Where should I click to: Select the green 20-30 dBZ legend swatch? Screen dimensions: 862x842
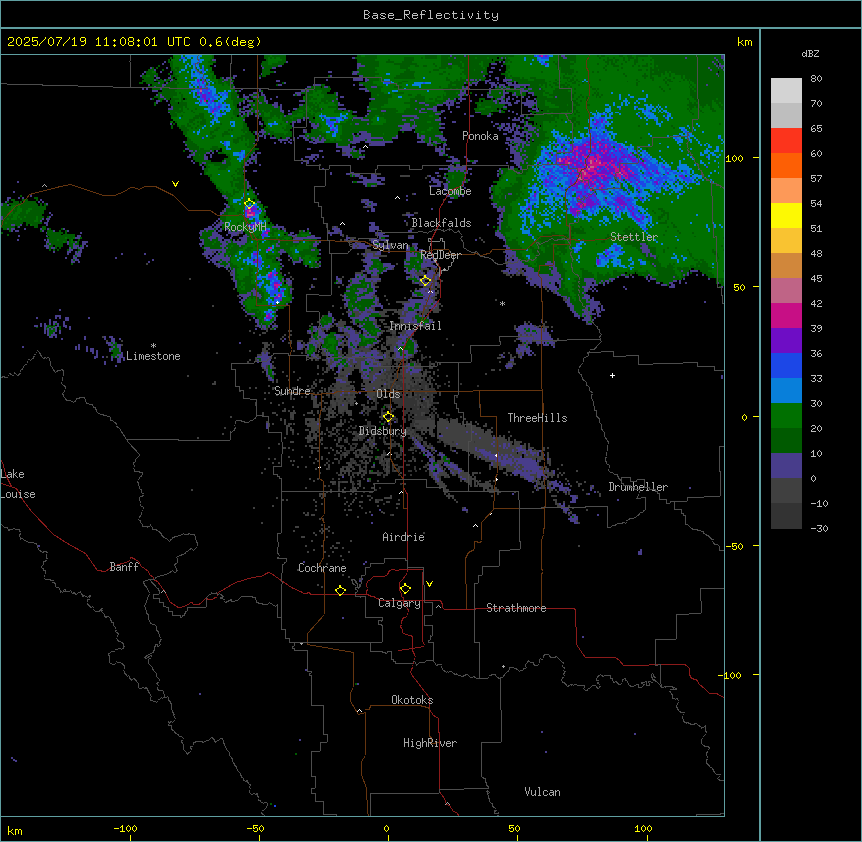click(786, 416)
